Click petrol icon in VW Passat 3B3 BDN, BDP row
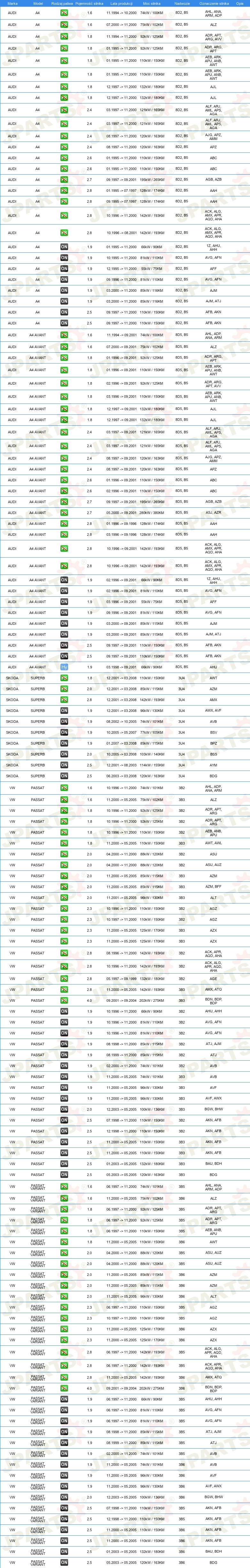250x1568 pixels. (x=64, y=1001)
